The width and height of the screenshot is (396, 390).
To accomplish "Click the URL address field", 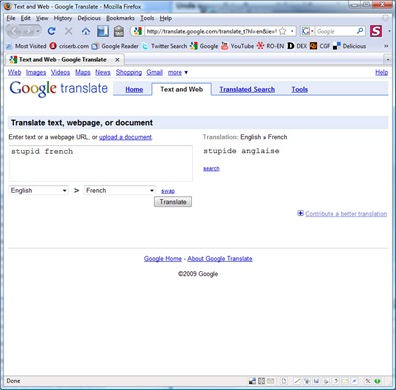I will pyautogui.click(x=211, y=31).
